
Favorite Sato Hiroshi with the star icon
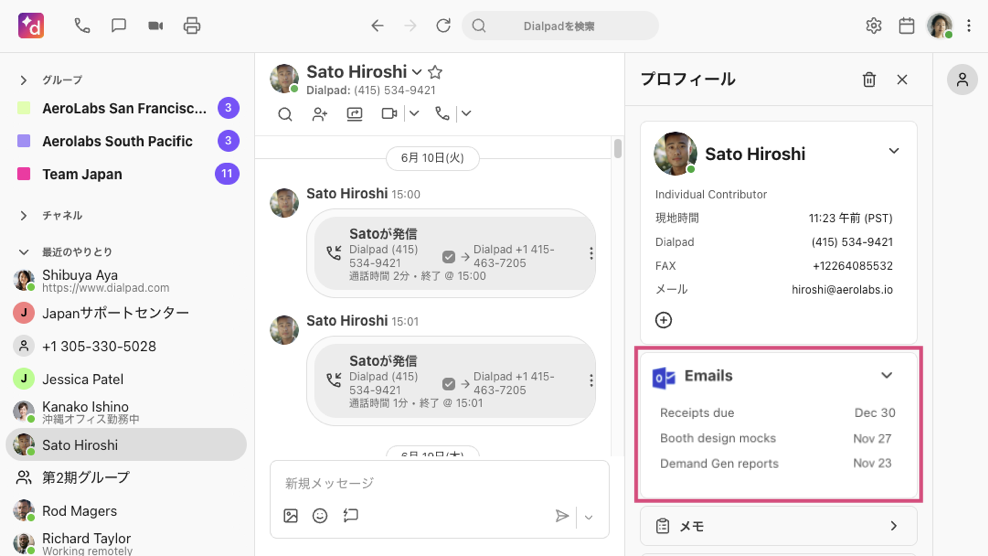tap(435, 72)
